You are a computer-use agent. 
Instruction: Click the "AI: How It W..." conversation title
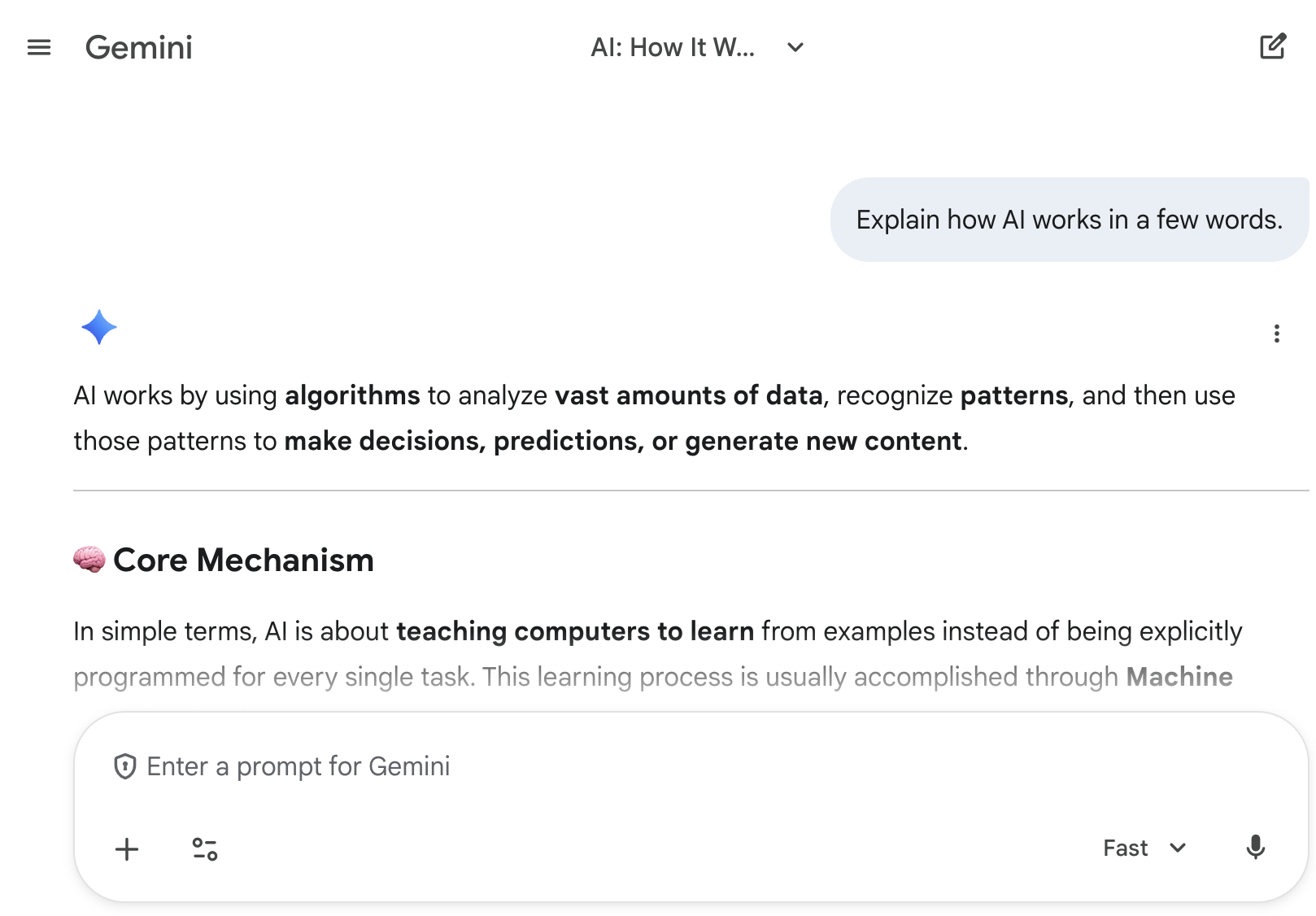coord(673,47)
